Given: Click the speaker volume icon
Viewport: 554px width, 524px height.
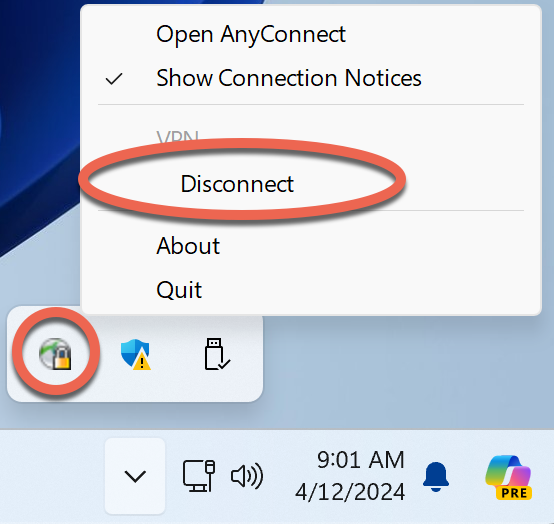Looking at the screenshot, I should (x=247, y=476).
